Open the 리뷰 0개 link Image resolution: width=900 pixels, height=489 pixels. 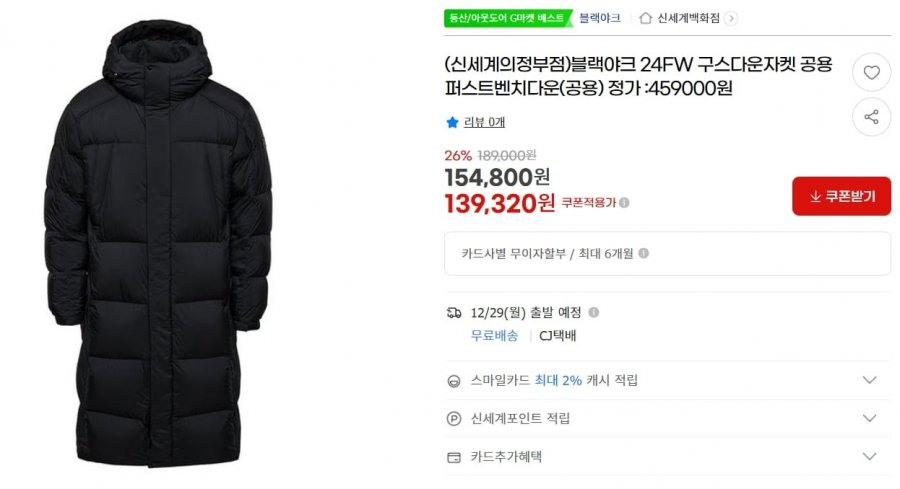(x=484, y=122)
